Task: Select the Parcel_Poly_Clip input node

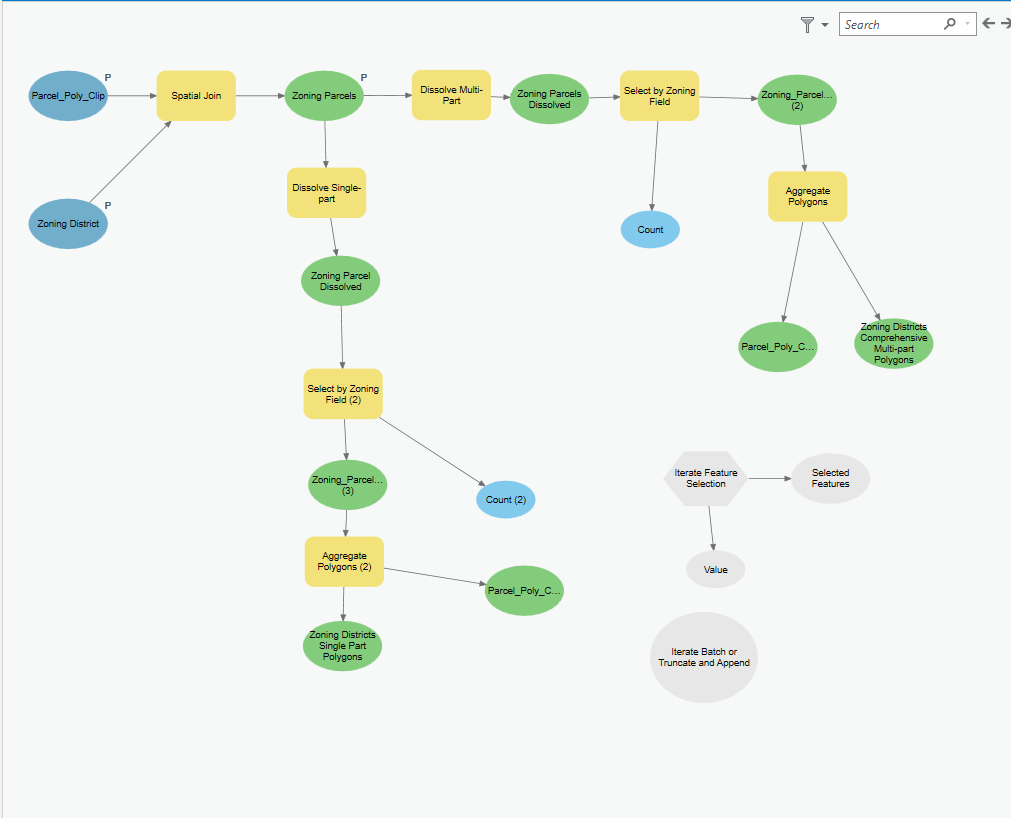Action: (68, 96)
